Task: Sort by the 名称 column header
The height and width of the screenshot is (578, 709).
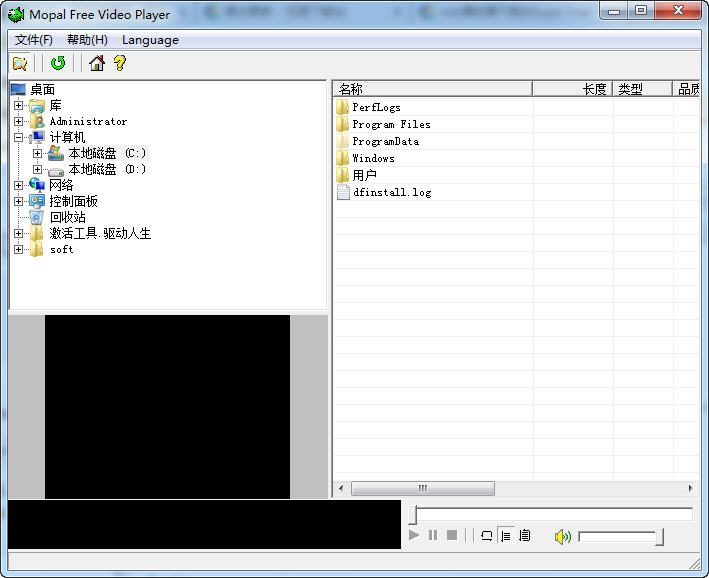Action: [x=433, y=89]
